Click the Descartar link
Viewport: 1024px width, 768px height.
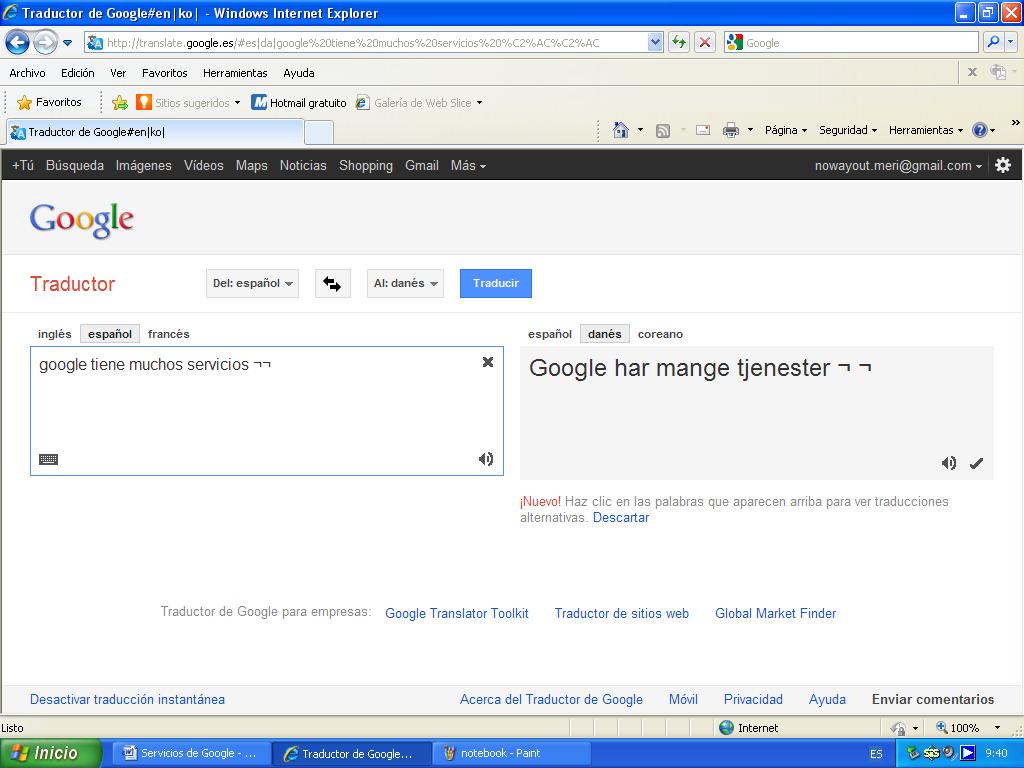pos(621,517)
